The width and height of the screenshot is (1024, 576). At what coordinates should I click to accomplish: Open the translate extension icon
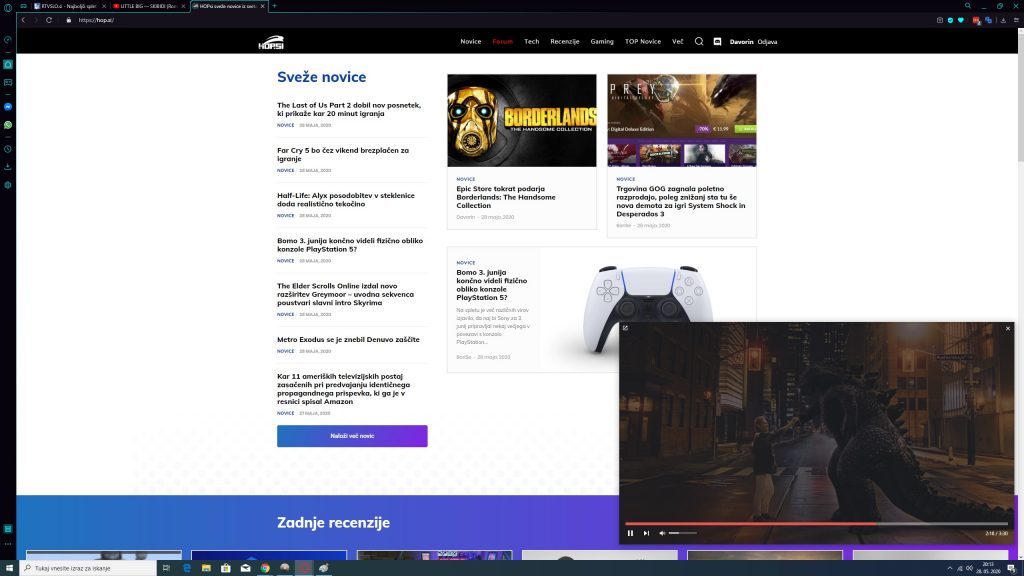(988, 20)
